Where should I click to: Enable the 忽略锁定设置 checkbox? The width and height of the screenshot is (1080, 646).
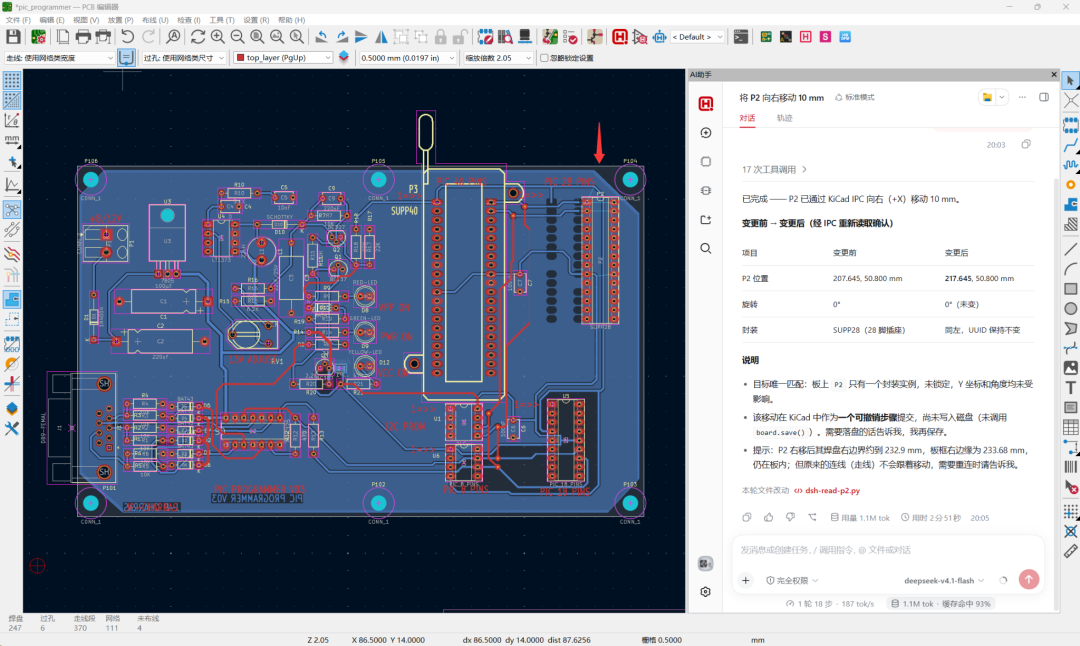click(544, 58)
